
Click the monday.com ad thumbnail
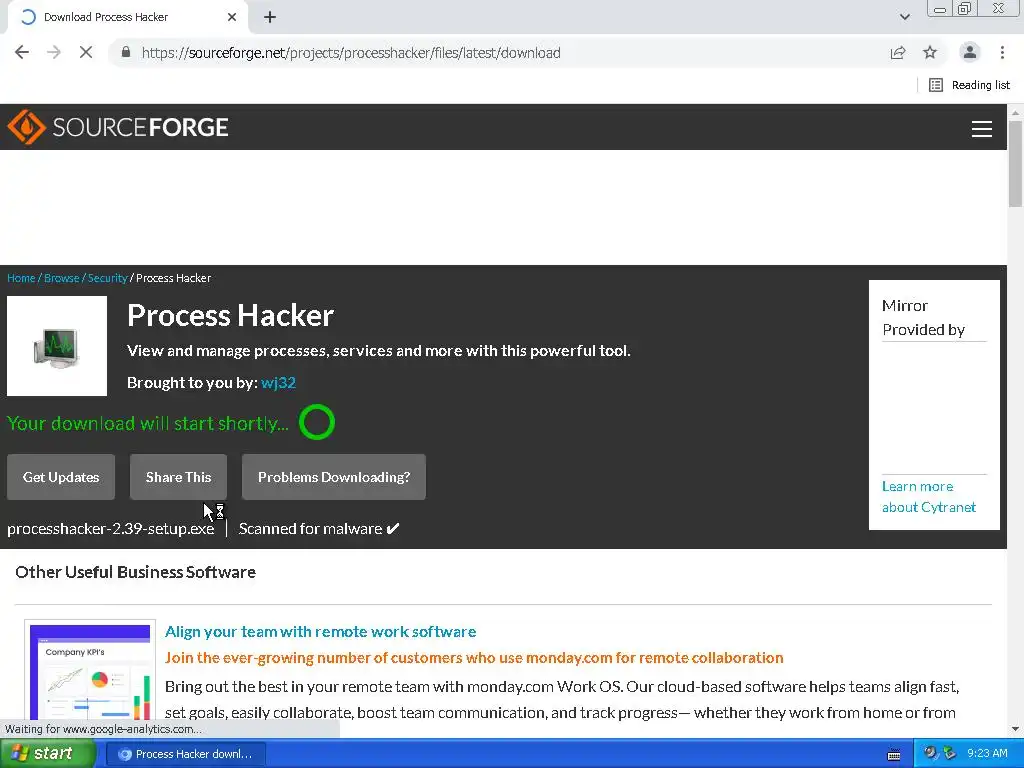click(x=90, y=671)
